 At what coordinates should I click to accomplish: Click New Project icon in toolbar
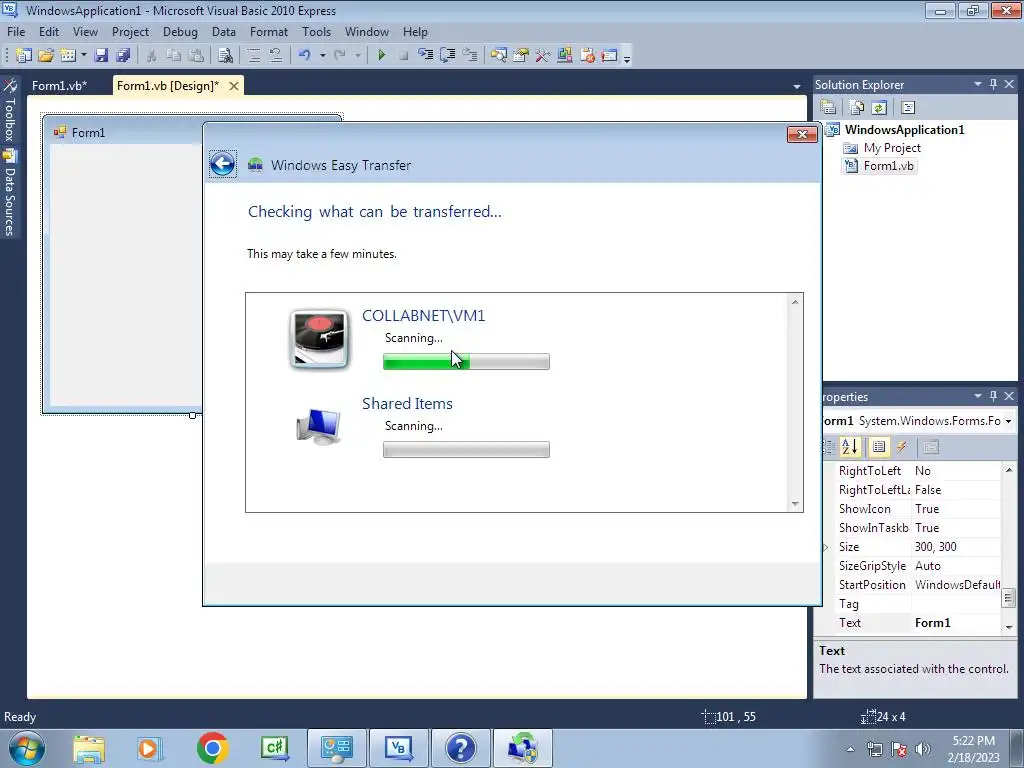tap(24, 56)
